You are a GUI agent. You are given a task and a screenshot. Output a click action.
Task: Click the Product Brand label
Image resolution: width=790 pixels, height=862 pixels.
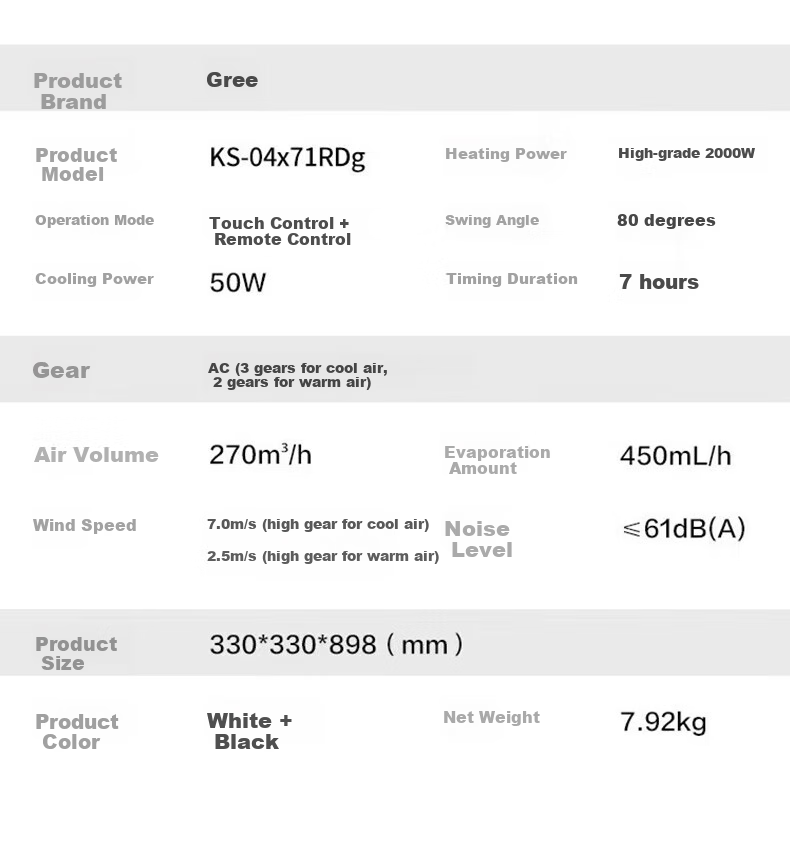pyautogui.click(x=78, y=91)
